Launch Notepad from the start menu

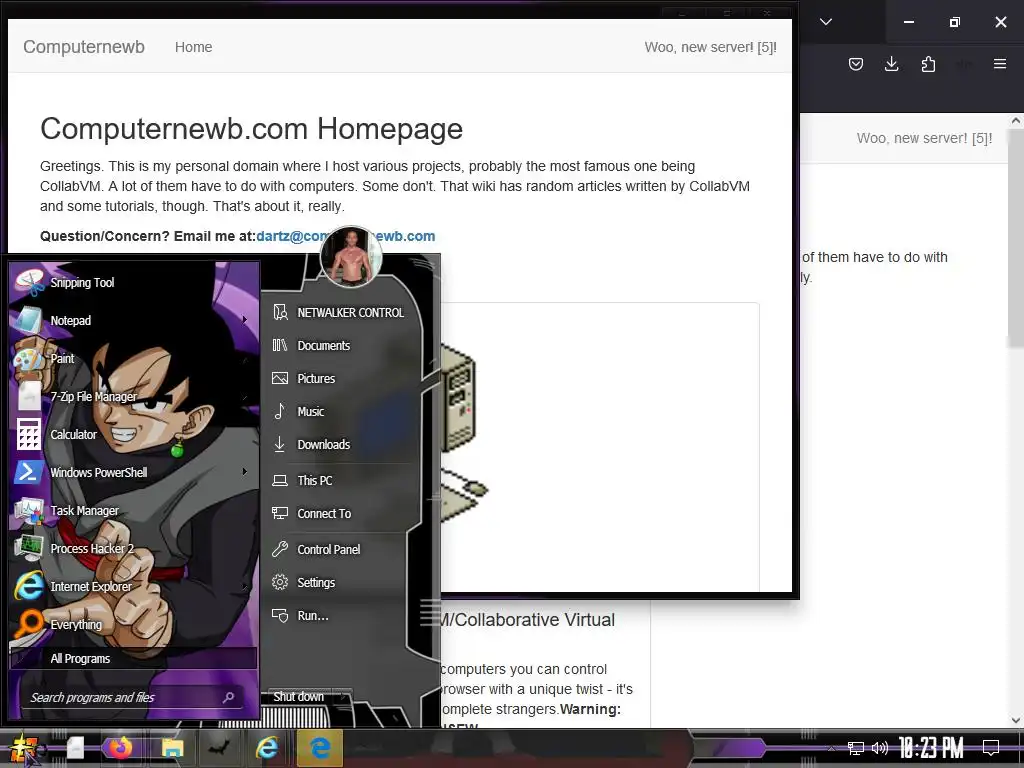pyautogui.click(x=134, y=321)
